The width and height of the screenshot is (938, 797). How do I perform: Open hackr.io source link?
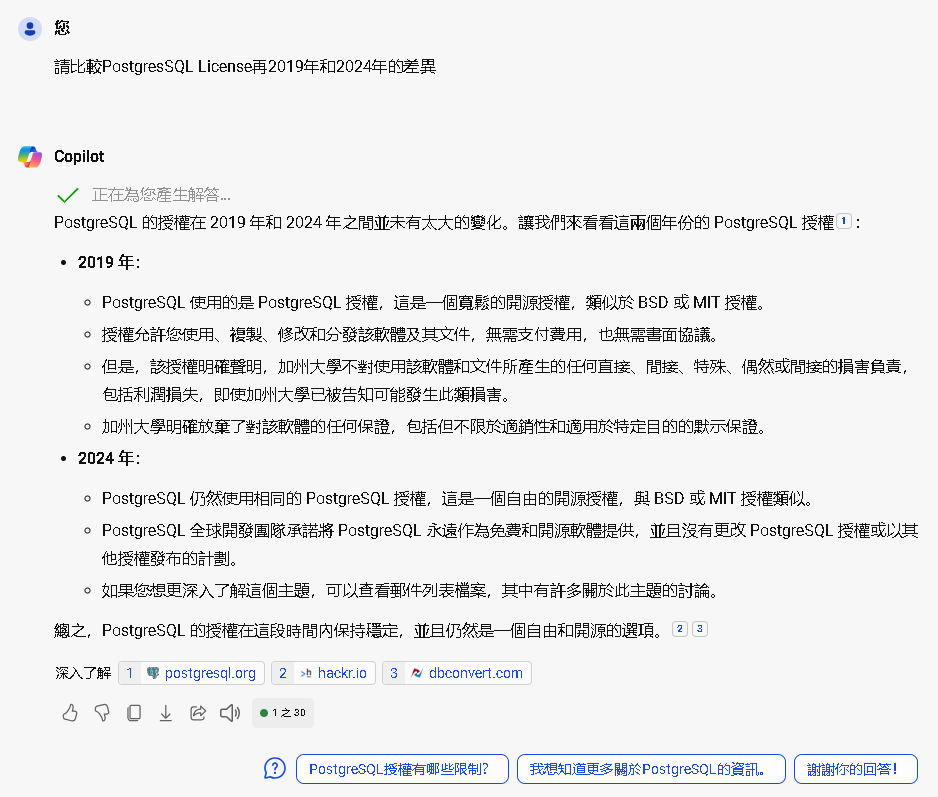(x=323, y=673)
